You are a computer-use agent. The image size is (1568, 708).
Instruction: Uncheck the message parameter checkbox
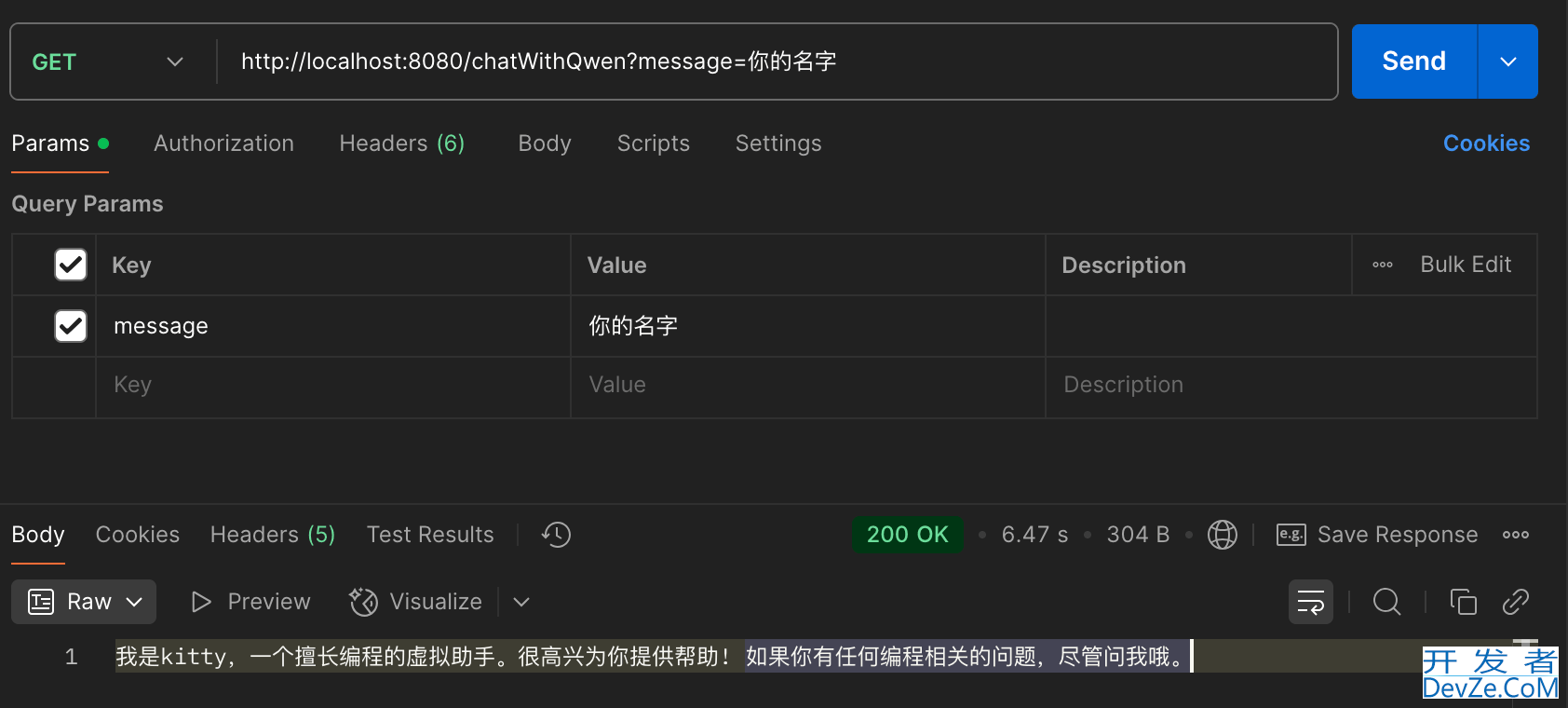71,326
